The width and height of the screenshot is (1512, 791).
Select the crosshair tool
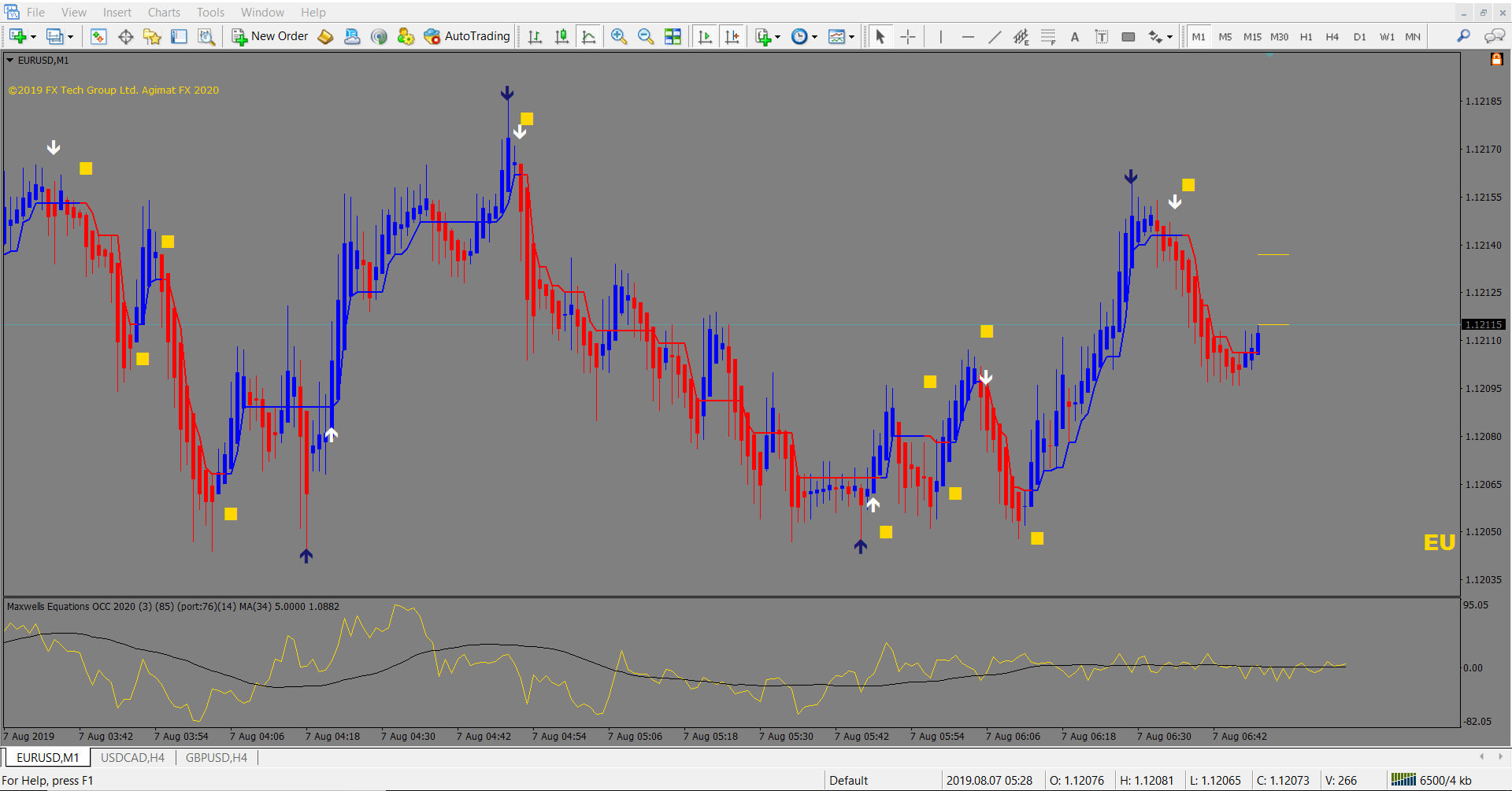click(907, 36)
